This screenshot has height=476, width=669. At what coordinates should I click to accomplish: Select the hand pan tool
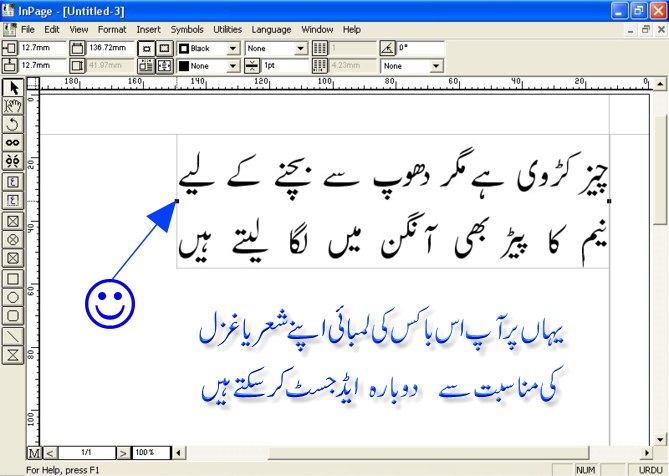tap(14, 106)
